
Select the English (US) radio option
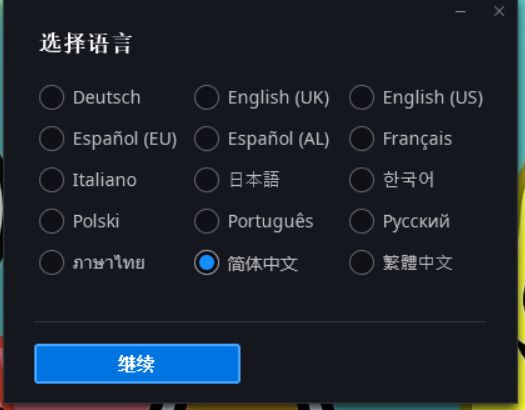362,97
